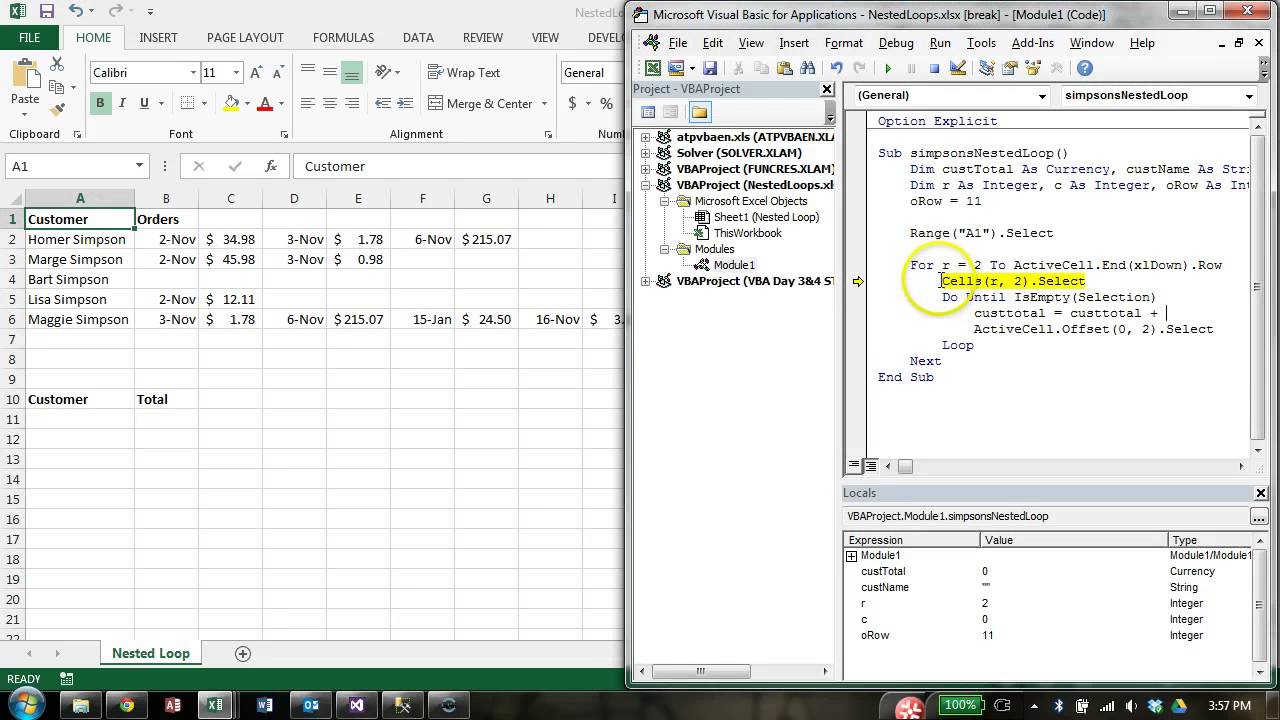This screenshot has height=720, width=1280.
Task: Toggle Align Left in Excel ribbon
Action: tap(307, 103)
